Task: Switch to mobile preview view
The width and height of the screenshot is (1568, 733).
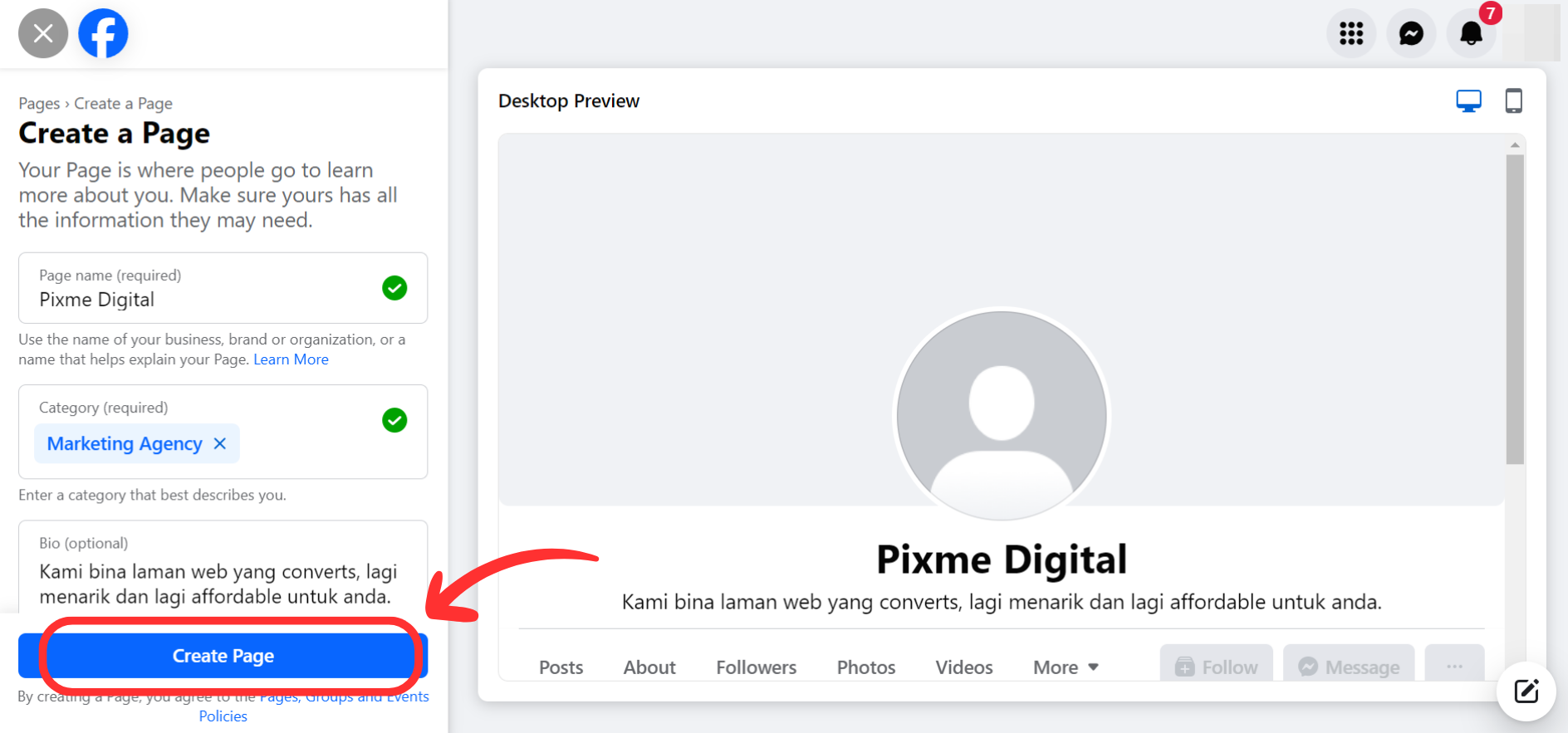Action: point(1513,101)
